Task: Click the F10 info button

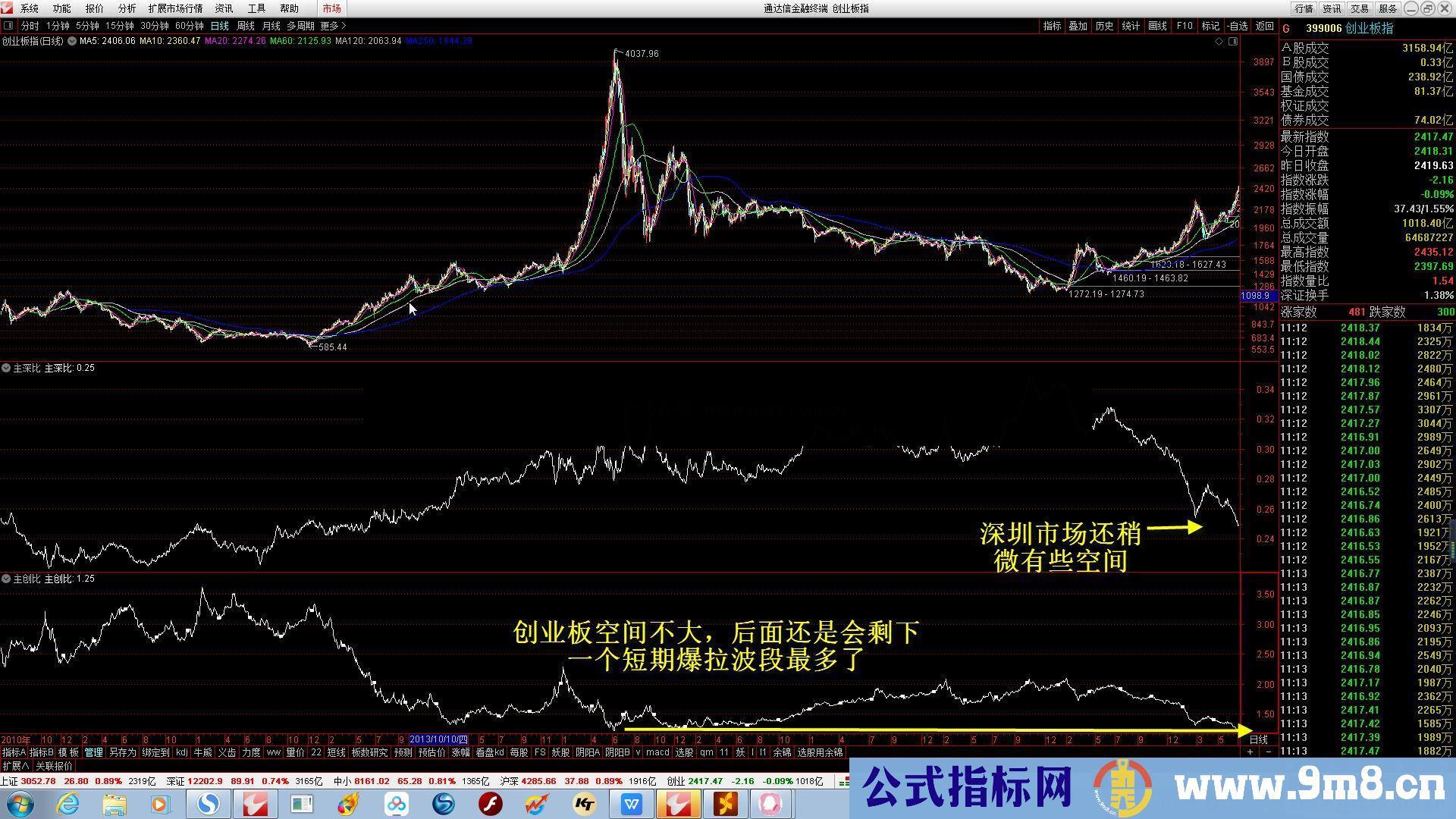Action: [x=1185, y=26]
